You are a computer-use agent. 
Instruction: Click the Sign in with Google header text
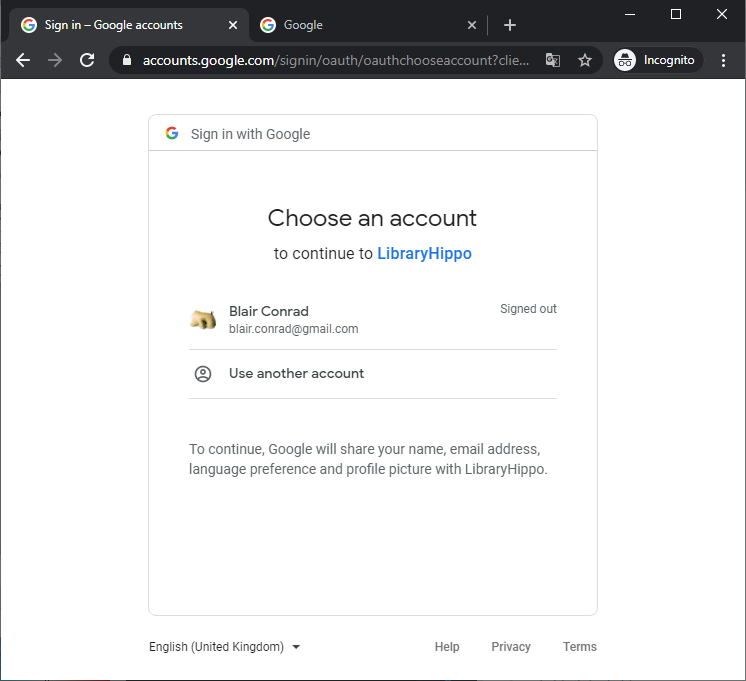pyautogui.click(x=250, y=134)
